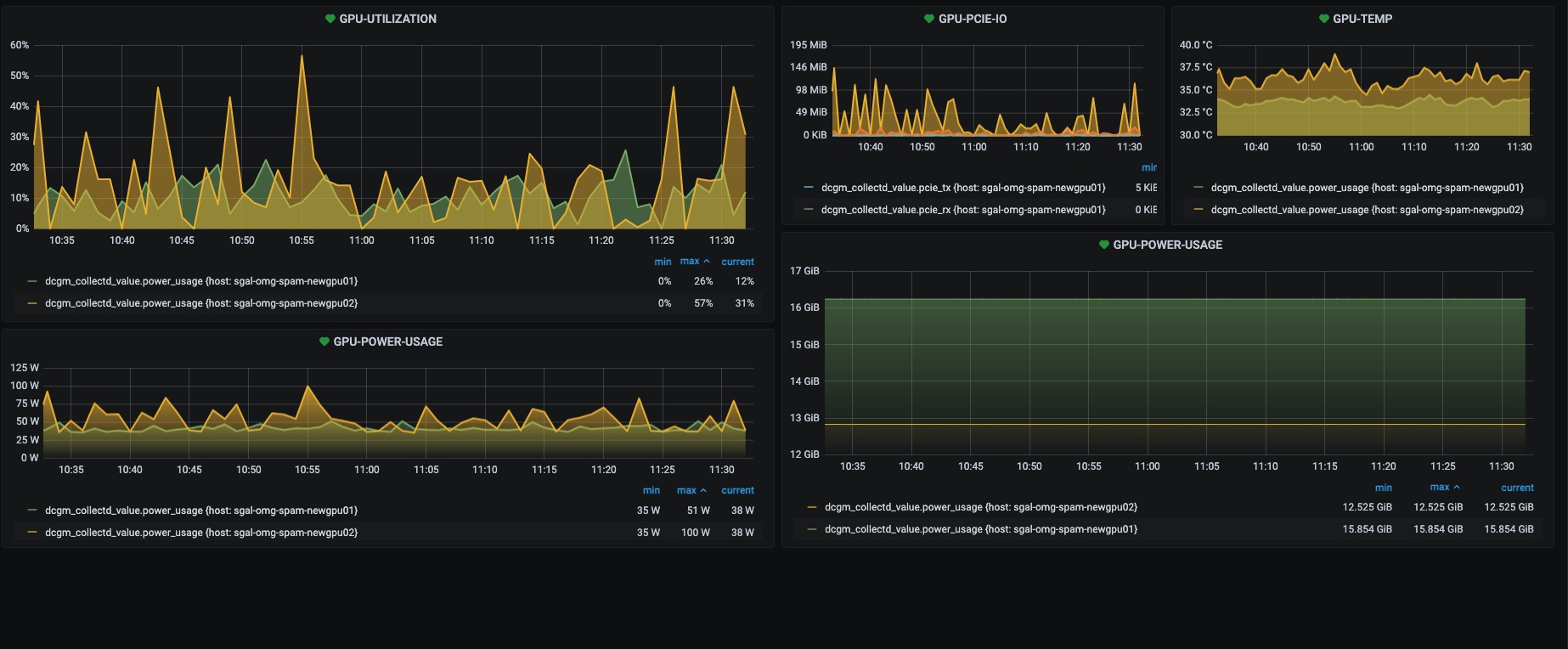Click the 57% max utilization value

(x=703, y=303)
